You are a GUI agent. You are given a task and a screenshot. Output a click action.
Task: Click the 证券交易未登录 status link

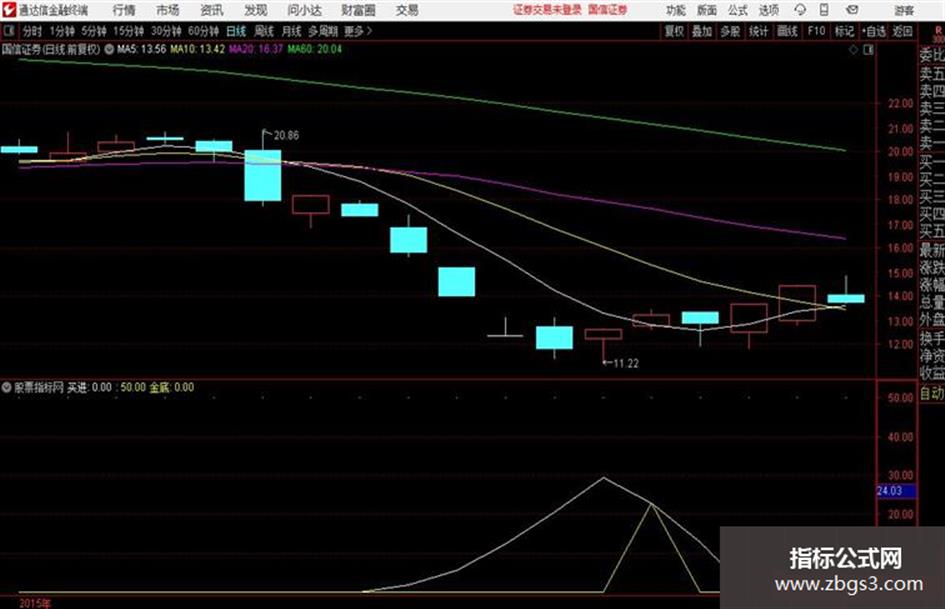(x=547, y=10)
